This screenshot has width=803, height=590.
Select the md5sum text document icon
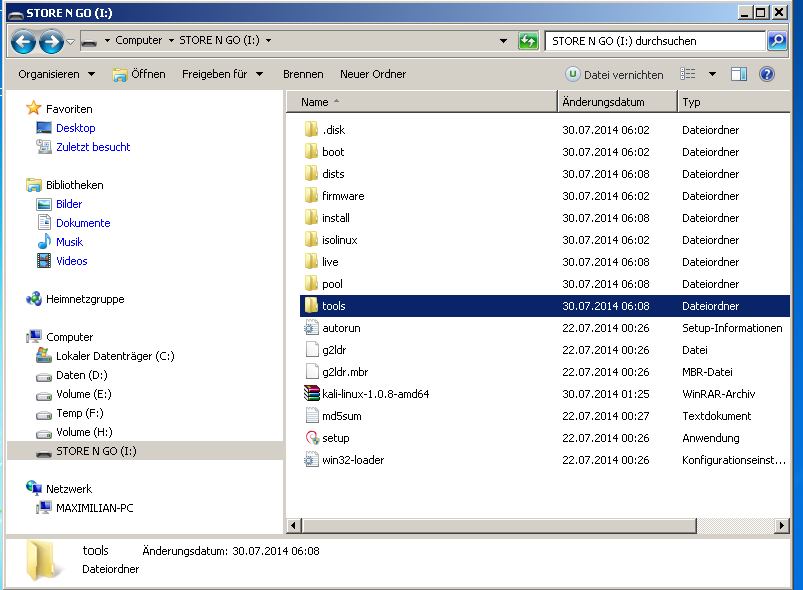[x=311, y=416]
